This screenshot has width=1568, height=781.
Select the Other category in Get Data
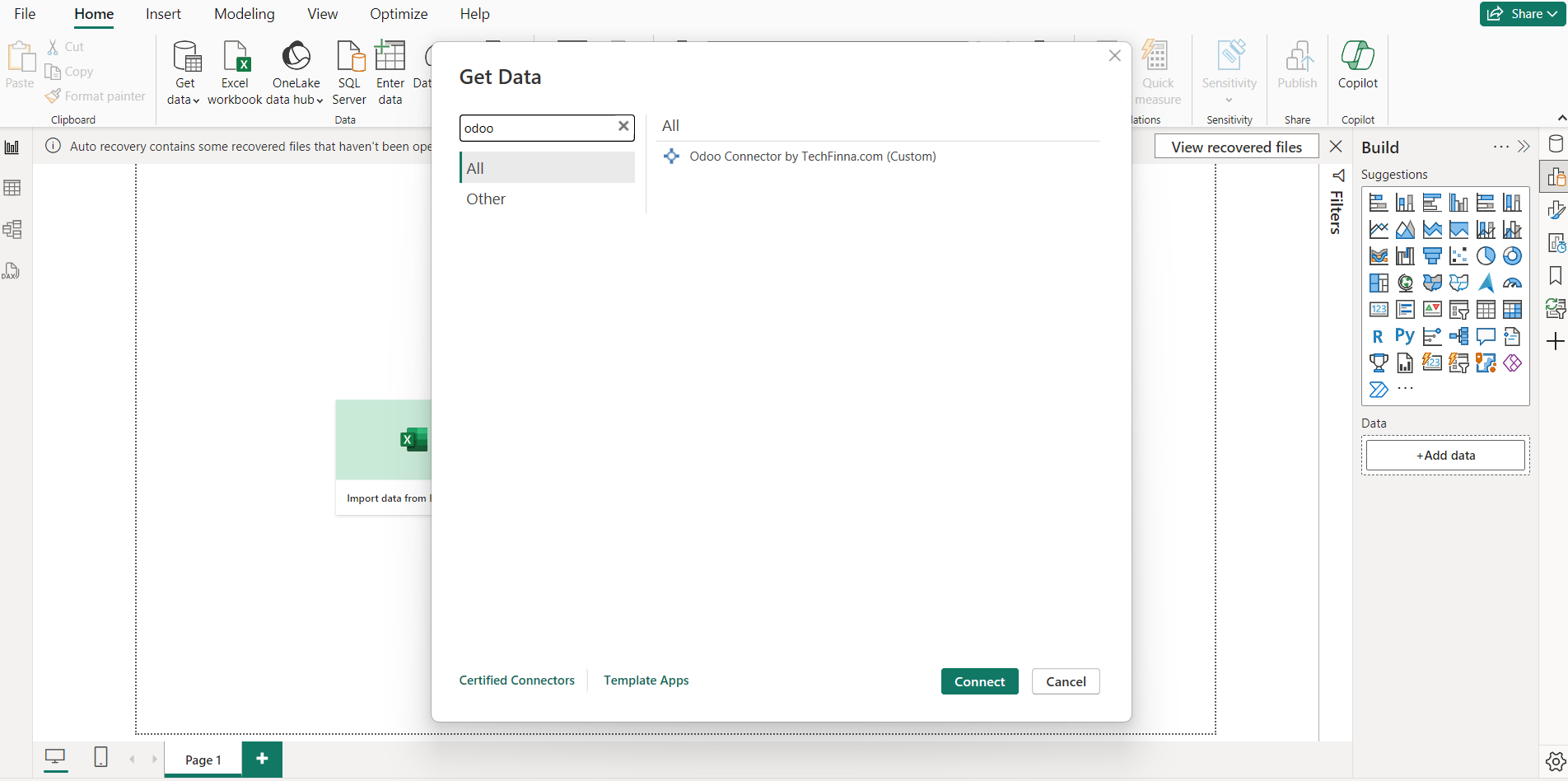(x=547, y=199)
